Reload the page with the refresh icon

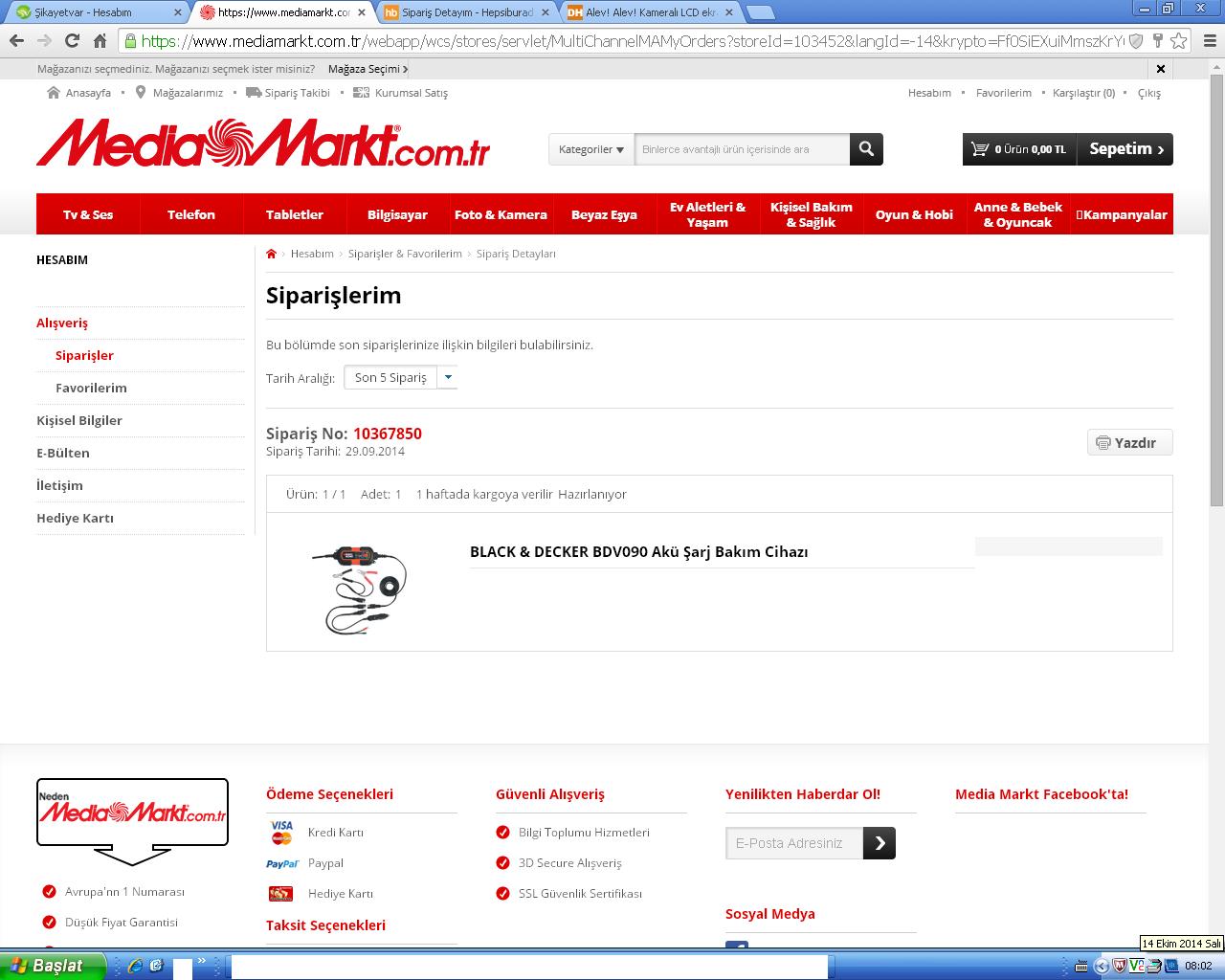coord(72,40)
